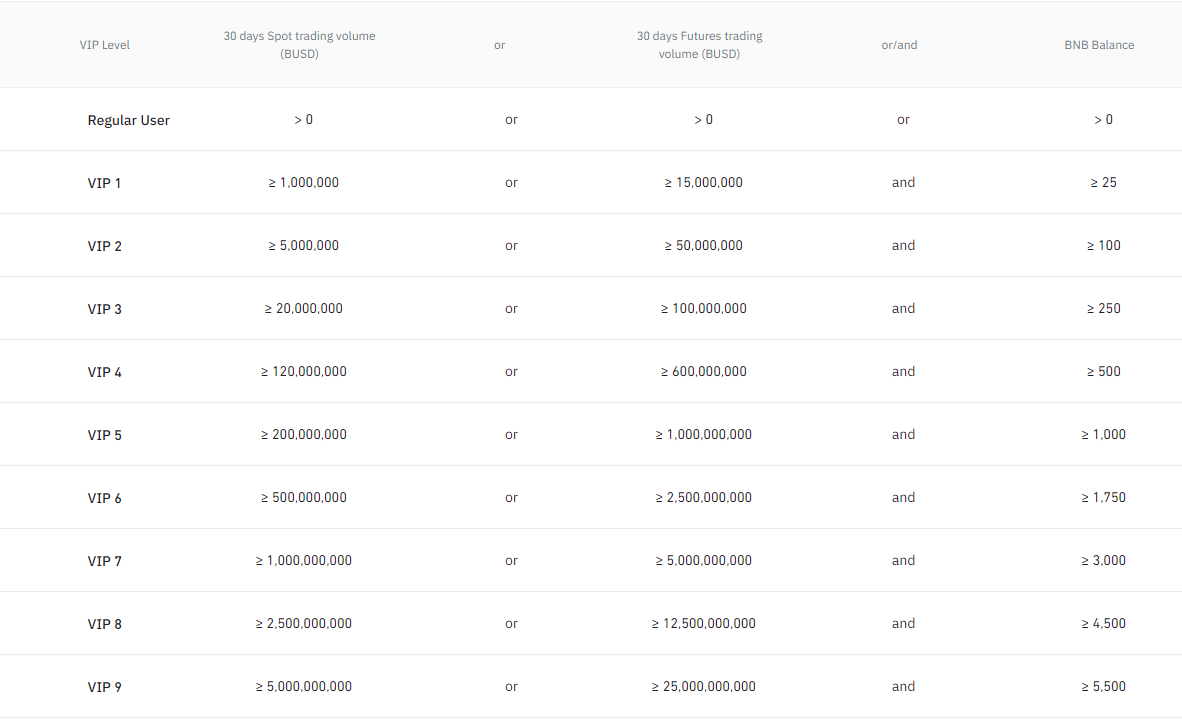This screenshot has height=721, width=1182.
Task: Select Regular User's futures volume "> 0" cell
Action: [703, 119]
